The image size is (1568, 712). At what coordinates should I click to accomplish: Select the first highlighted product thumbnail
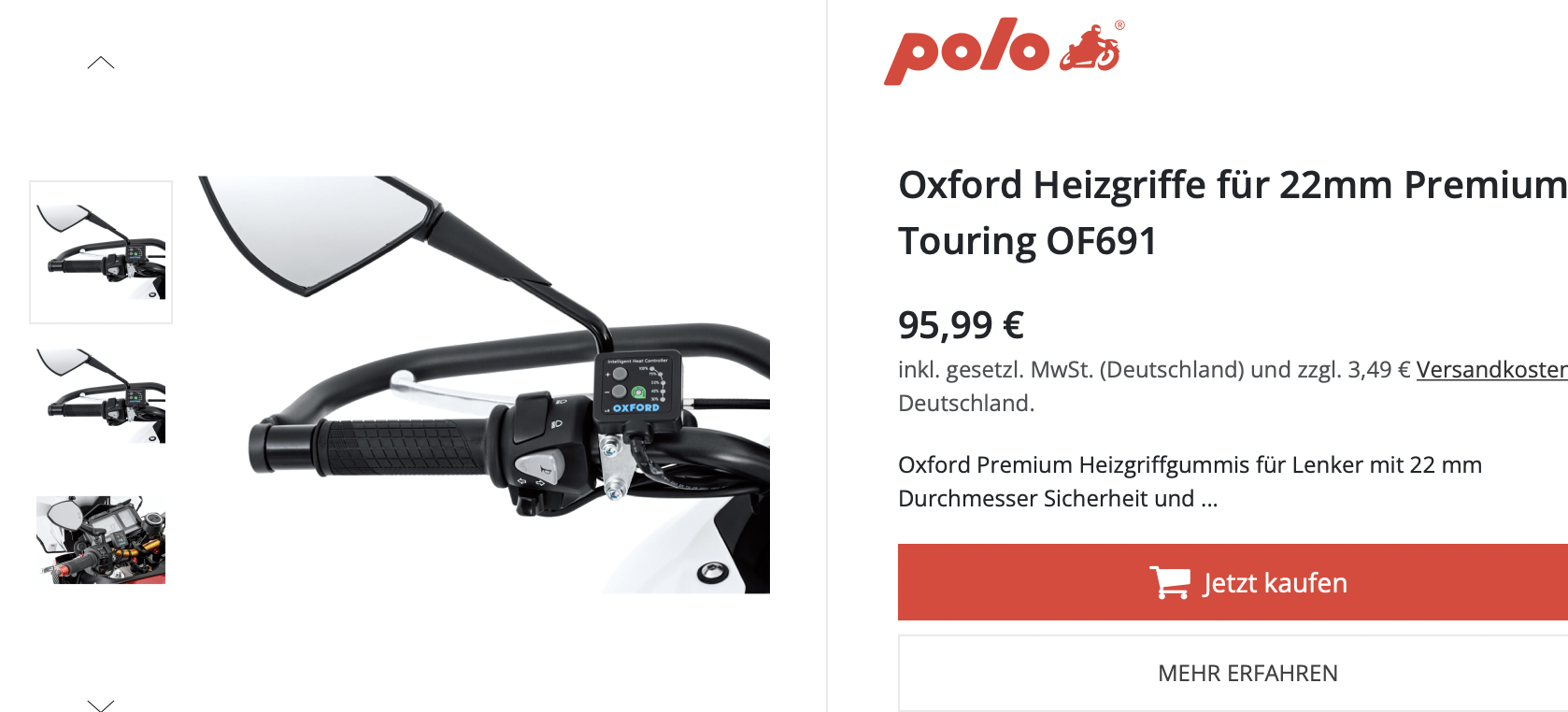coord(101,252)
